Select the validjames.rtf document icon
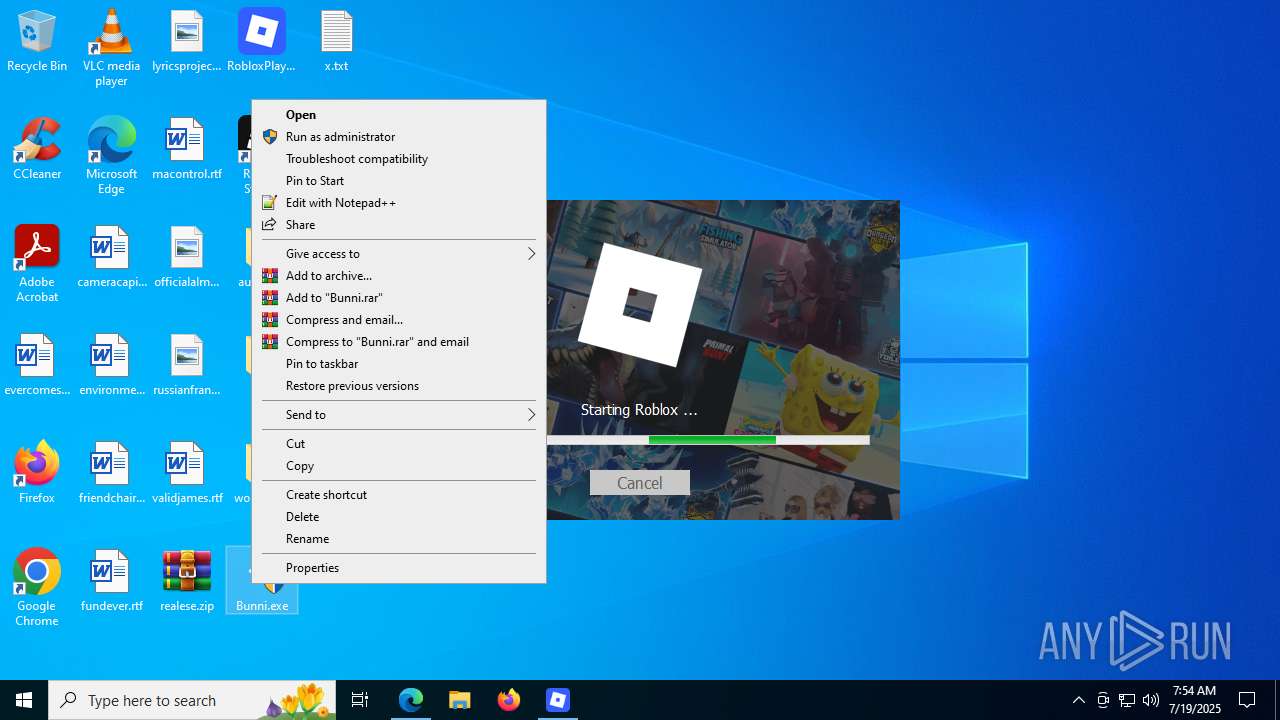 [187, 473]
